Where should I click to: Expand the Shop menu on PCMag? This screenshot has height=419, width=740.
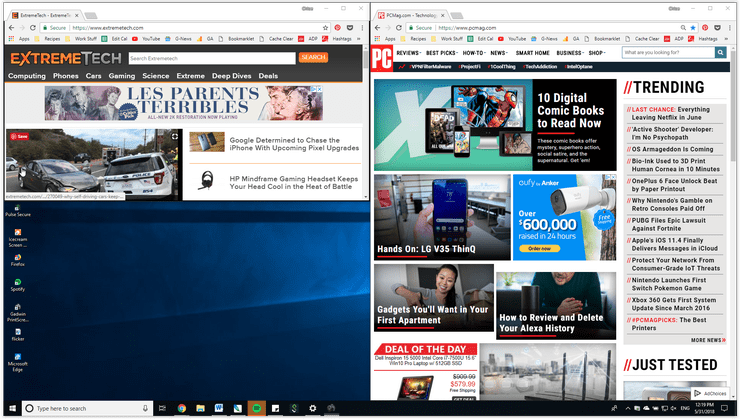[x=597, y=53]
